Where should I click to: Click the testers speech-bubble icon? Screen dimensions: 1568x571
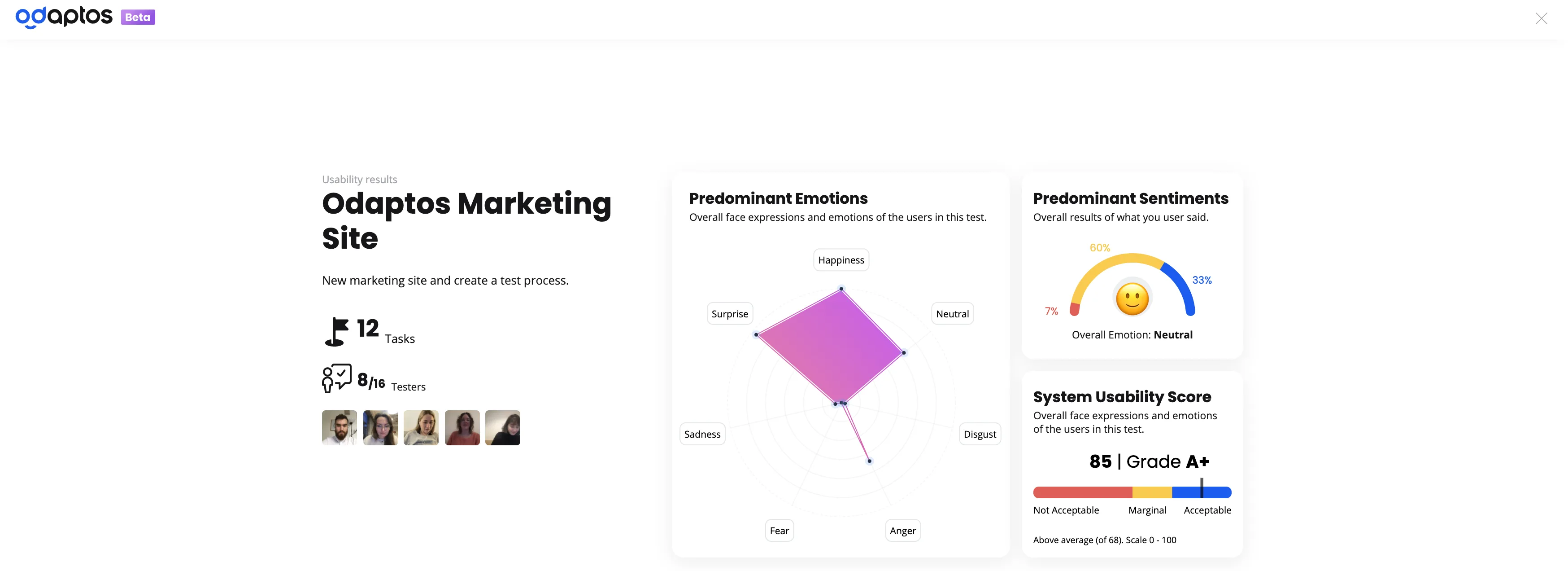pyautogui.click(x=336, y=378)
